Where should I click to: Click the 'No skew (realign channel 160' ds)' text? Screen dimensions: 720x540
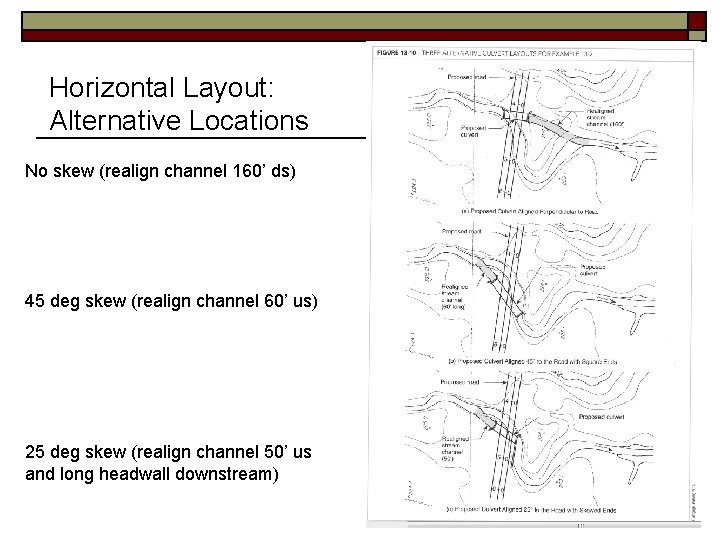[160, 171]
